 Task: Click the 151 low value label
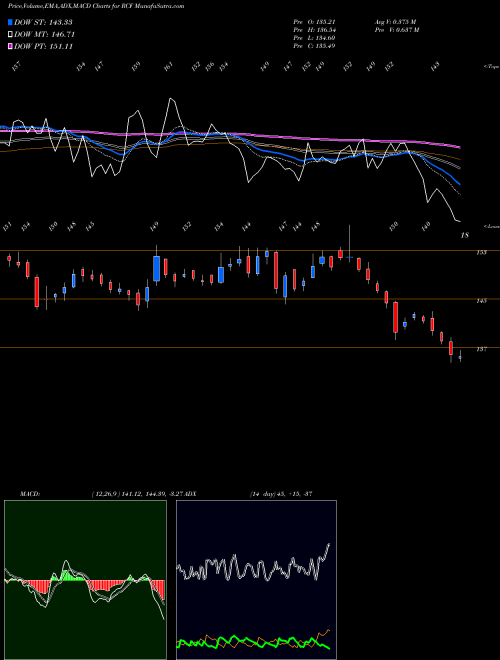click(x=7, y=226)
